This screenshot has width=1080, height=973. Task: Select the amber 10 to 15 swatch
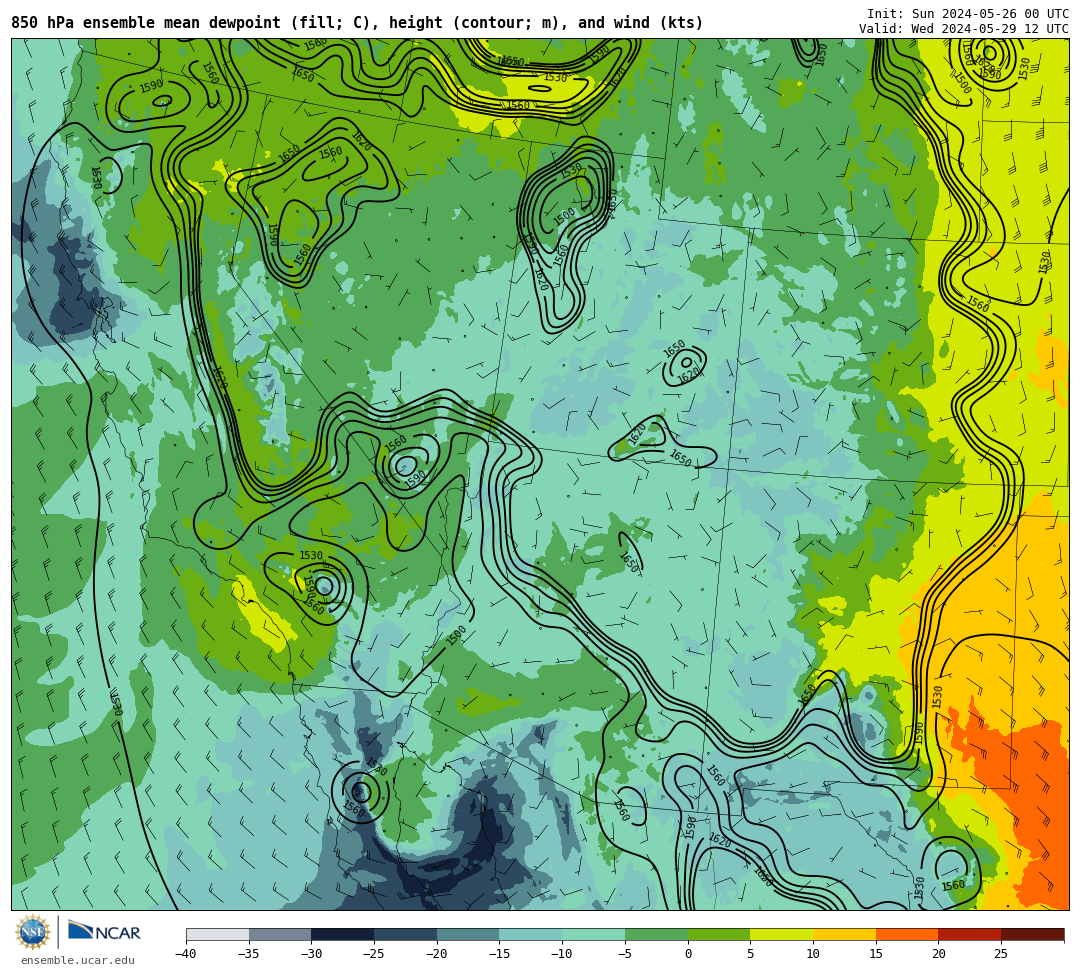coord(844,934)
